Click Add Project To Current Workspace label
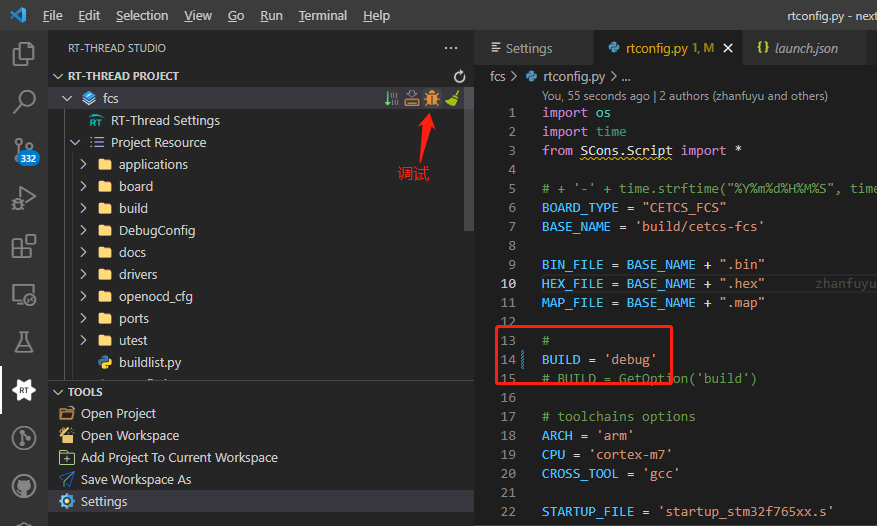The height and width of the screenshot is (526, 877). pos(179,457)
